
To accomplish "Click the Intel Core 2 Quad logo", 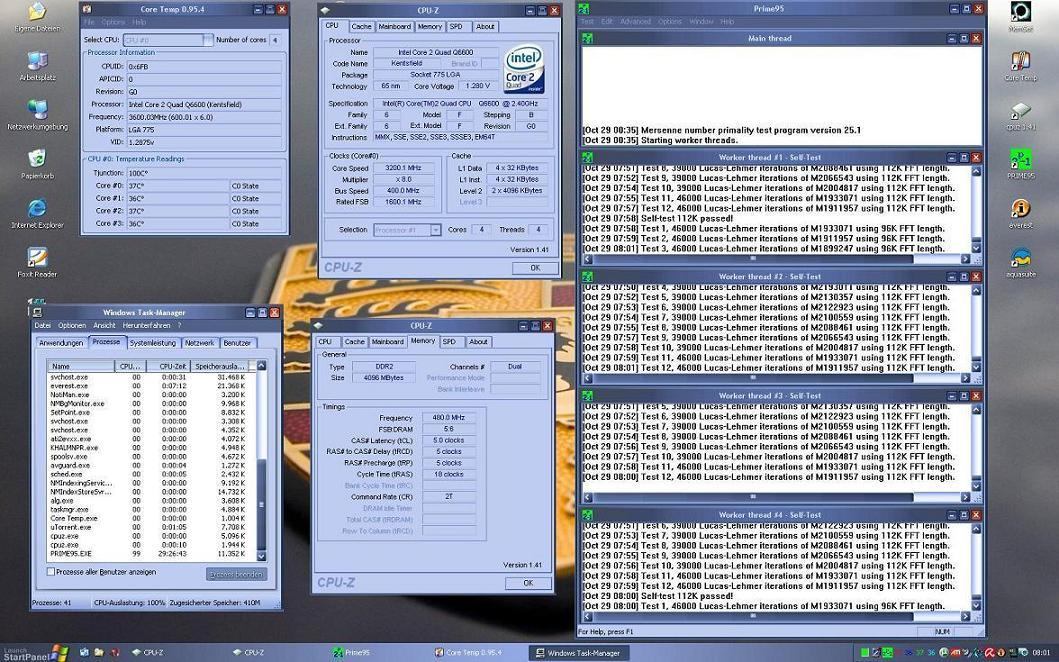I will (524, 70).
